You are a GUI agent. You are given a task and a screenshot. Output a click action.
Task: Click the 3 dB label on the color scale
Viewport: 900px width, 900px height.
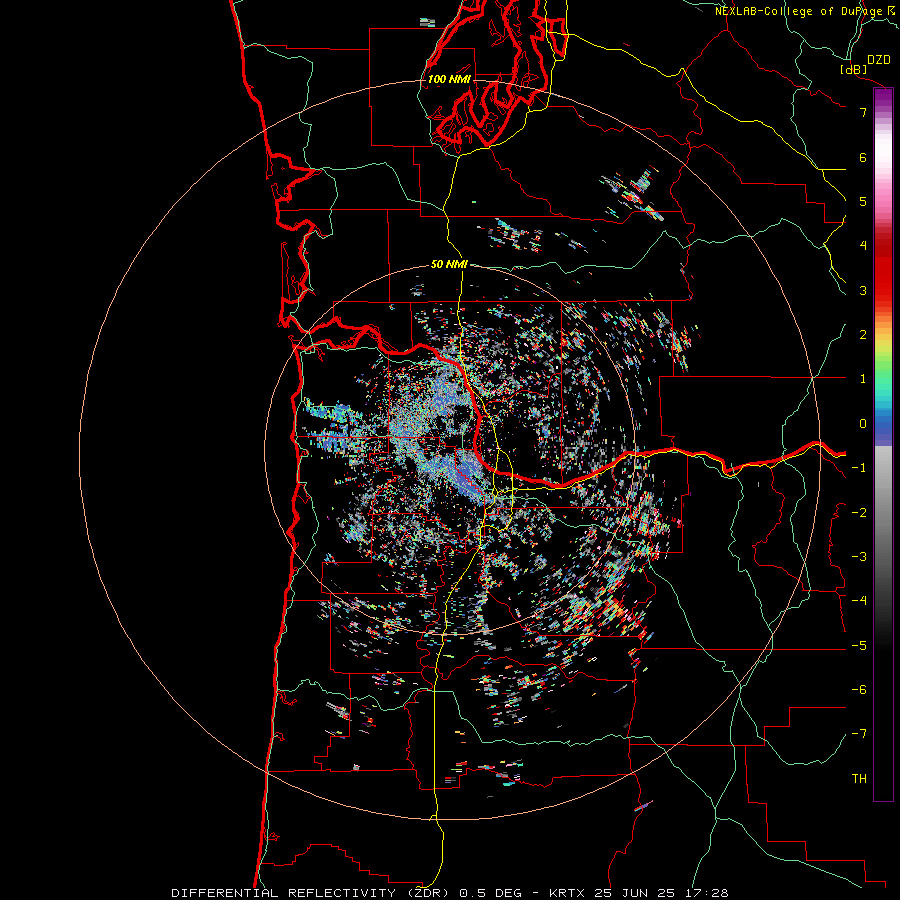(x=863, y=290)
